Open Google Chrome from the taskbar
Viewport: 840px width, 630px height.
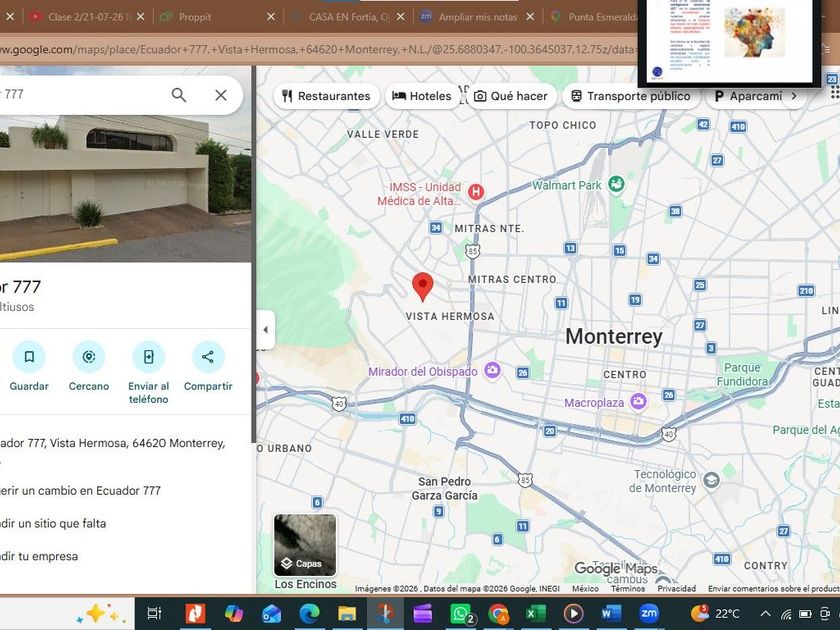[498, 613]
